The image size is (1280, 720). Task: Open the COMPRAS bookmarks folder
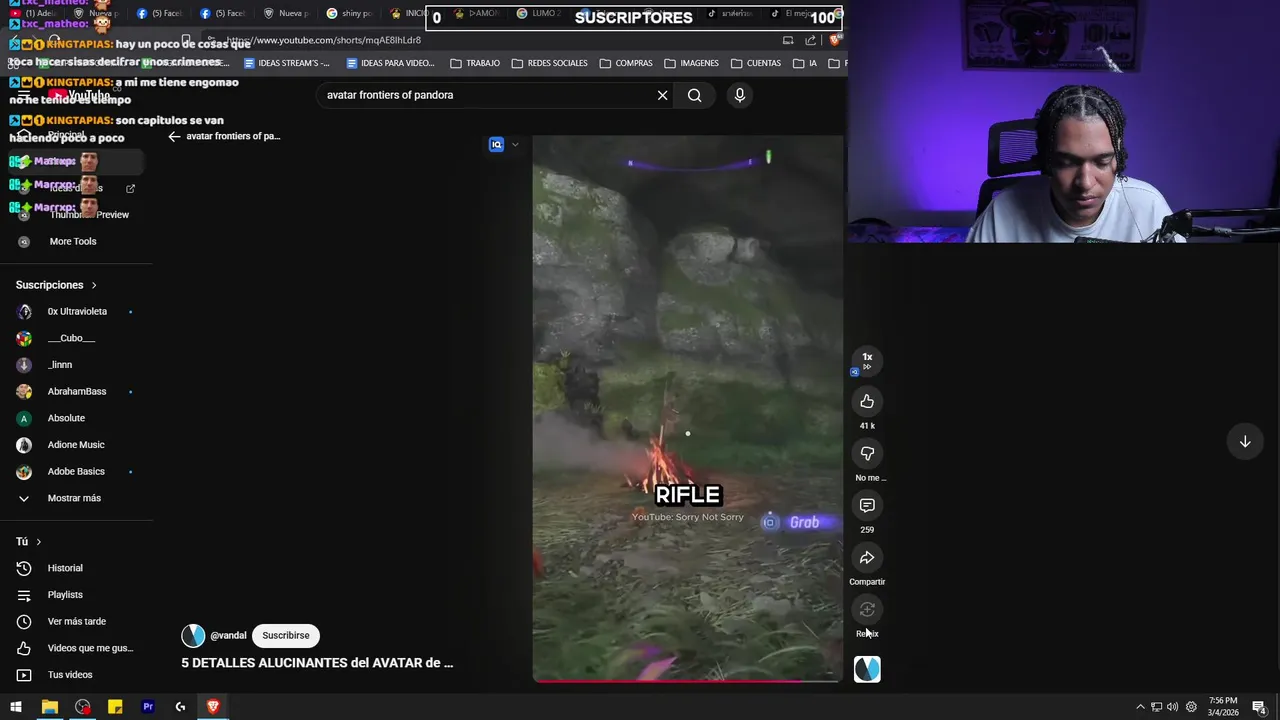(626, 63)
